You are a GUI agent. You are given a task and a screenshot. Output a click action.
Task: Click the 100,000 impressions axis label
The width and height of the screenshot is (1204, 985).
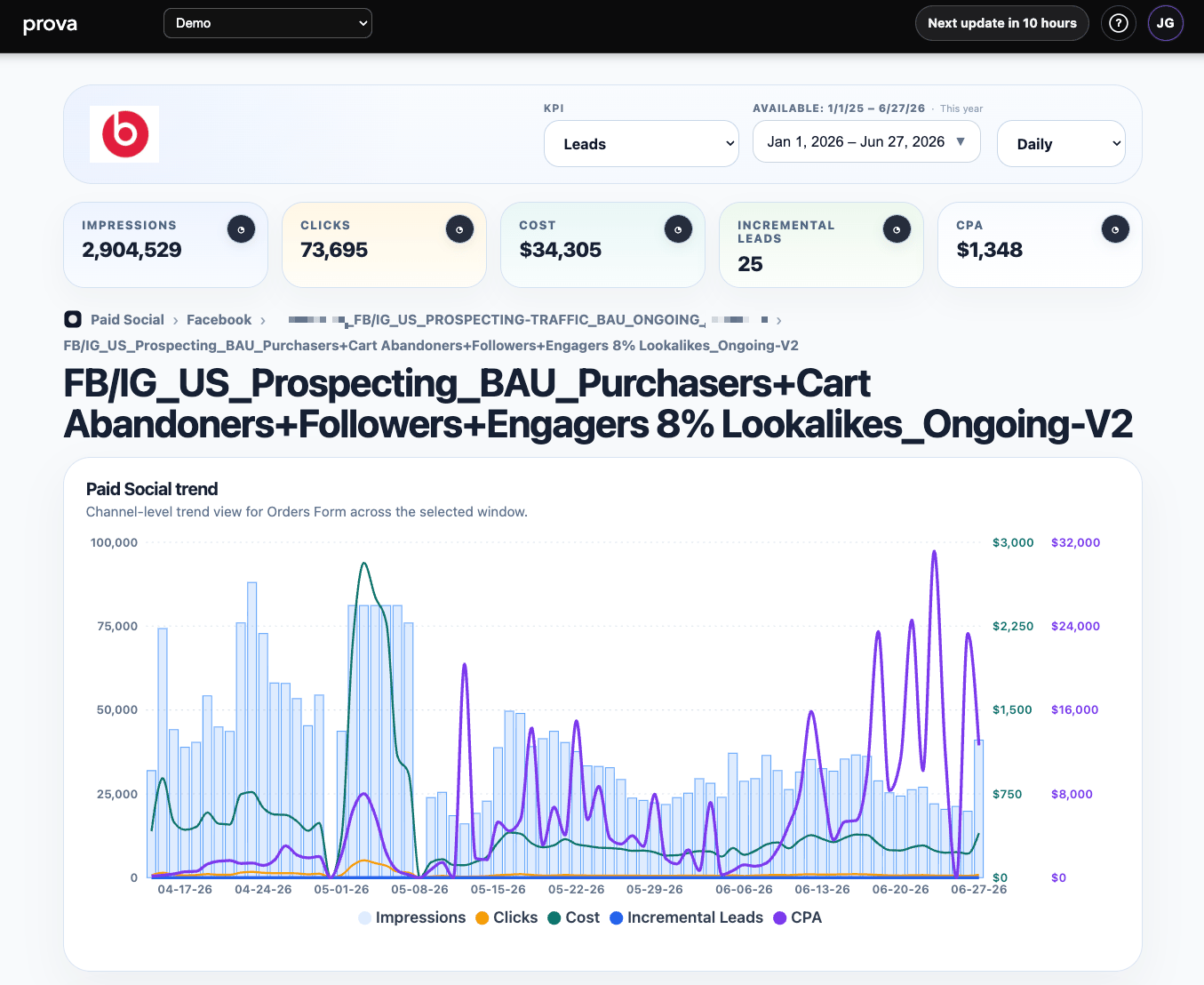pyautogui.click(x=114, y=542)
